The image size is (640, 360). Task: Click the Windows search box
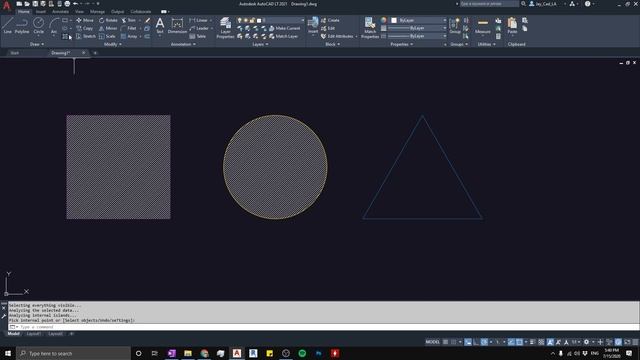coord(73,353)
